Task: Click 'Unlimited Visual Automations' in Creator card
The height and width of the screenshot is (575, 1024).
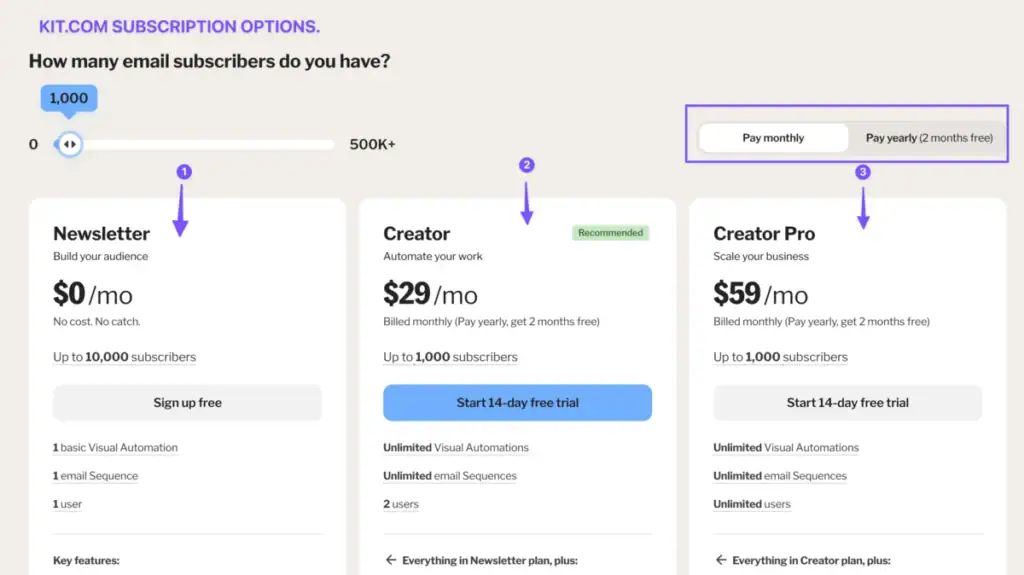Action: [x=456, y=448]
